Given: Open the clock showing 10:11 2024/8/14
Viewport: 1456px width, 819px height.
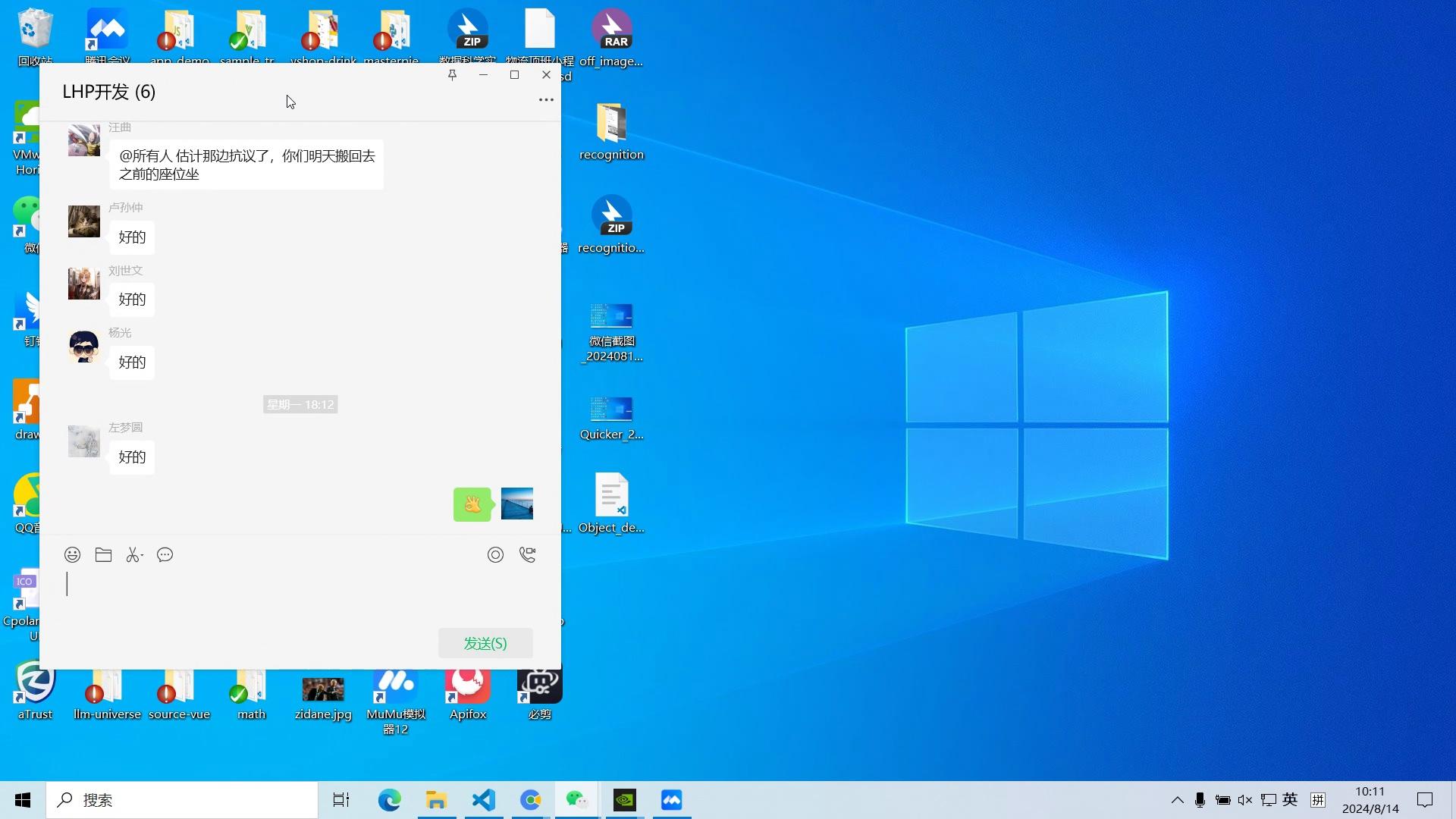Looking at the screenshot, I should click(x=1370, y=800).
